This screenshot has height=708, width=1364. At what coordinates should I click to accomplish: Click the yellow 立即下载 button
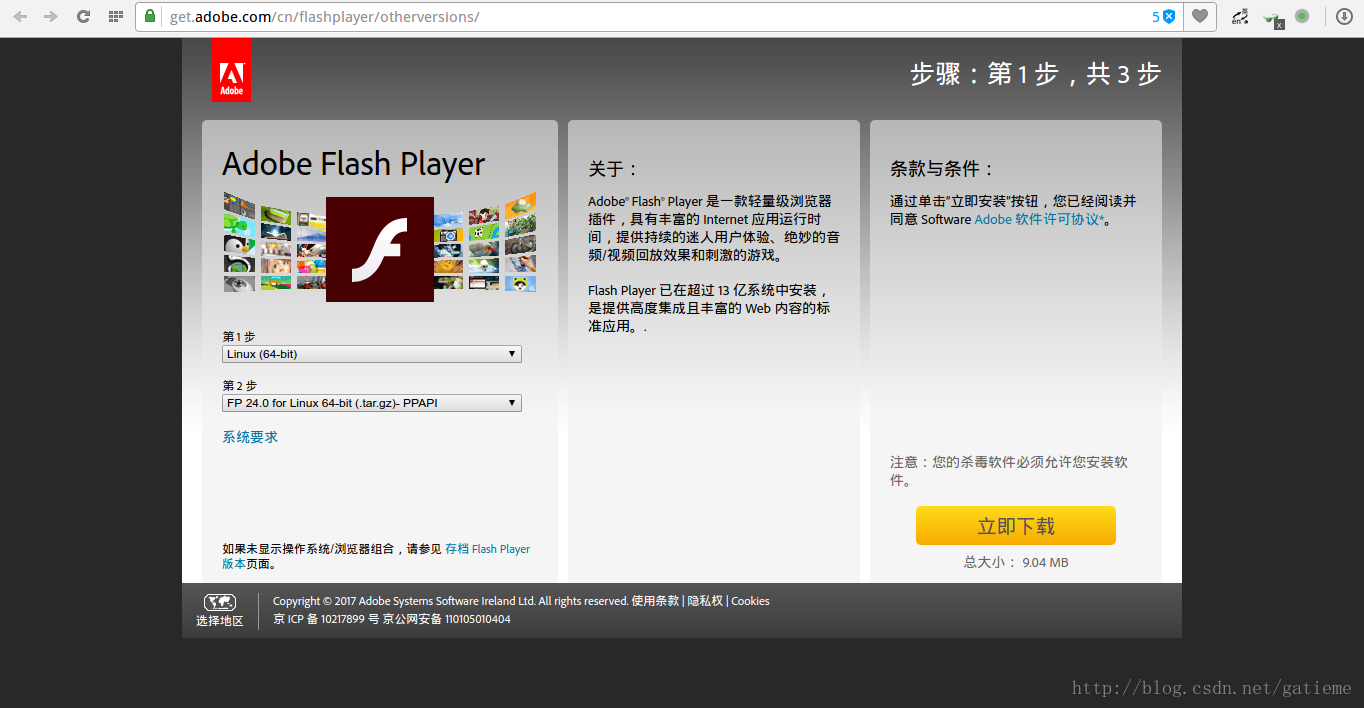click(1016, 526)
